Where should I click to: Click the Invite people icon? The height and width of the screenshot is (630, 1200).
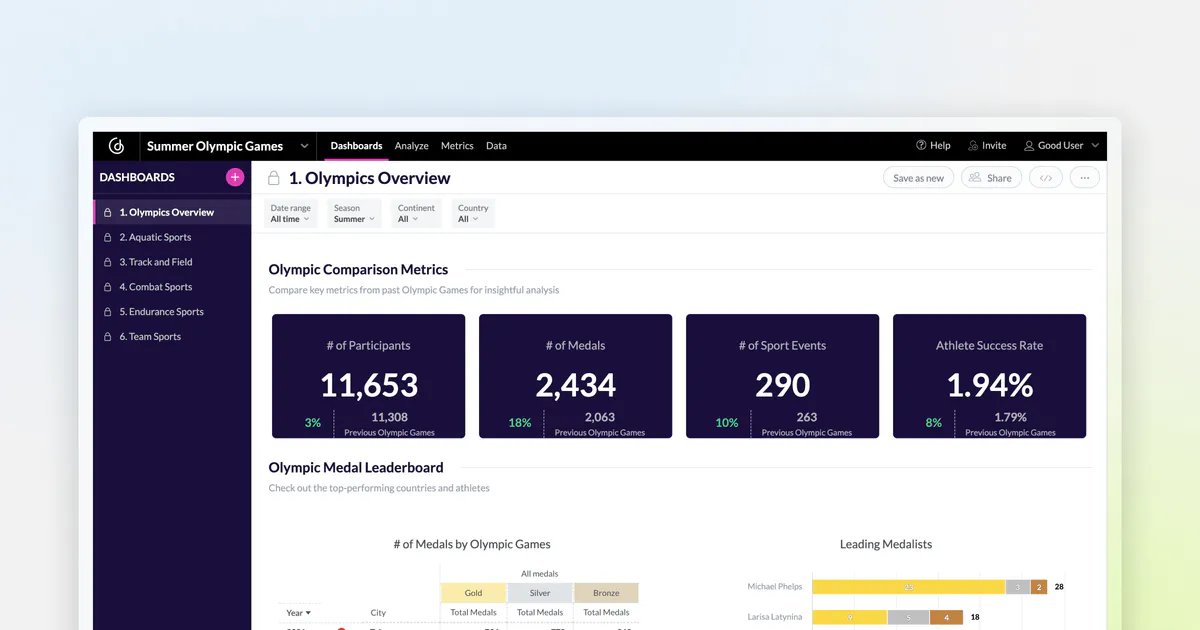(973, 146)
